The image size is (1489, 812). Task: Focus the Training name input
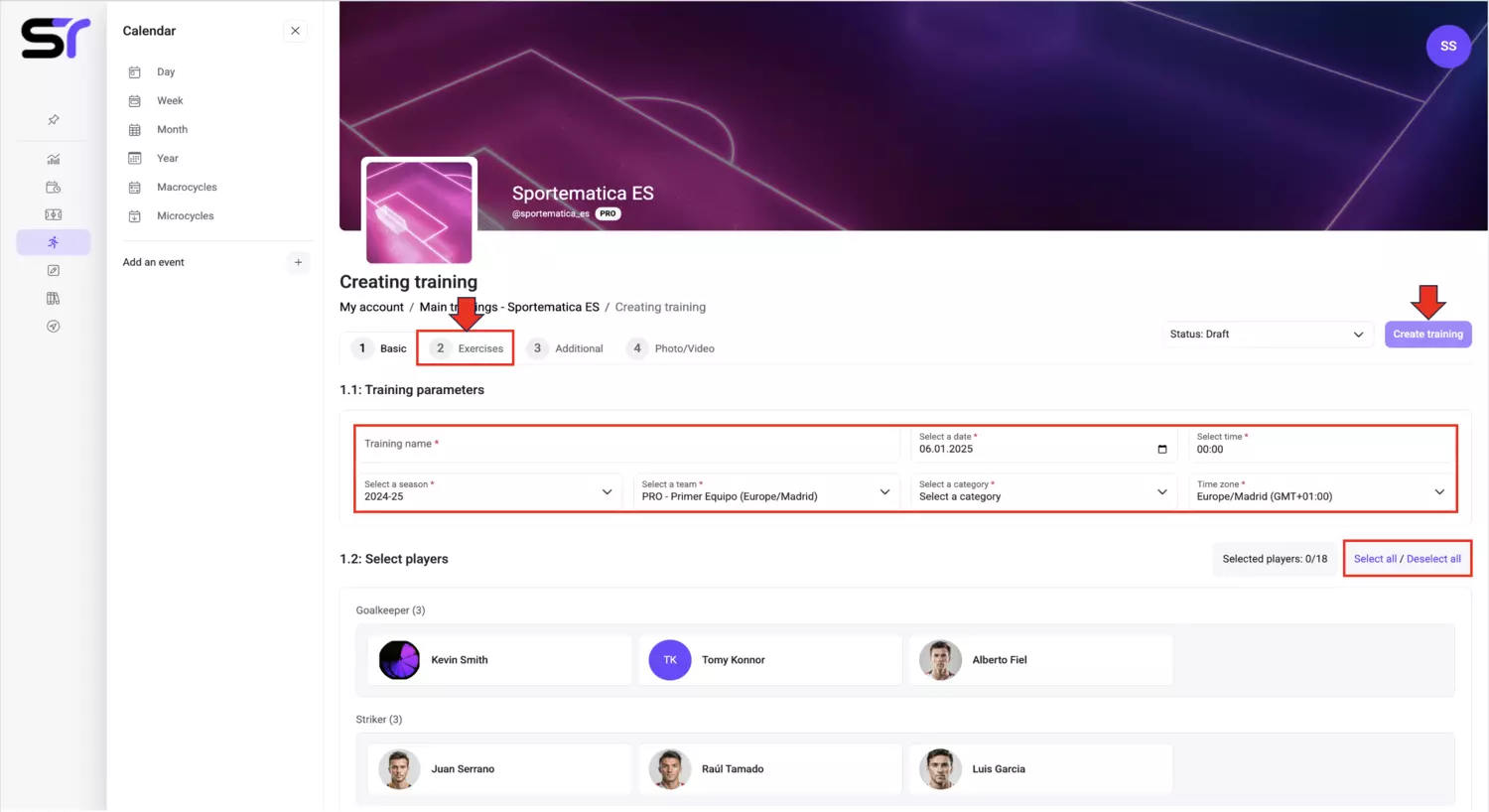click(x=627, y=444)
